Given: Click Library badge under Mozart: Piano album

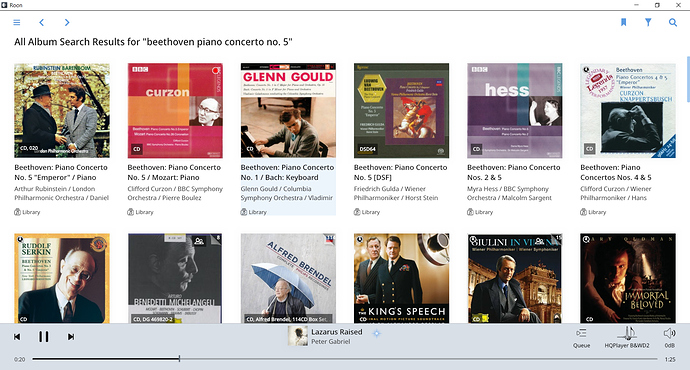Looking at the screenshot, I should click(x=140, y=212).
